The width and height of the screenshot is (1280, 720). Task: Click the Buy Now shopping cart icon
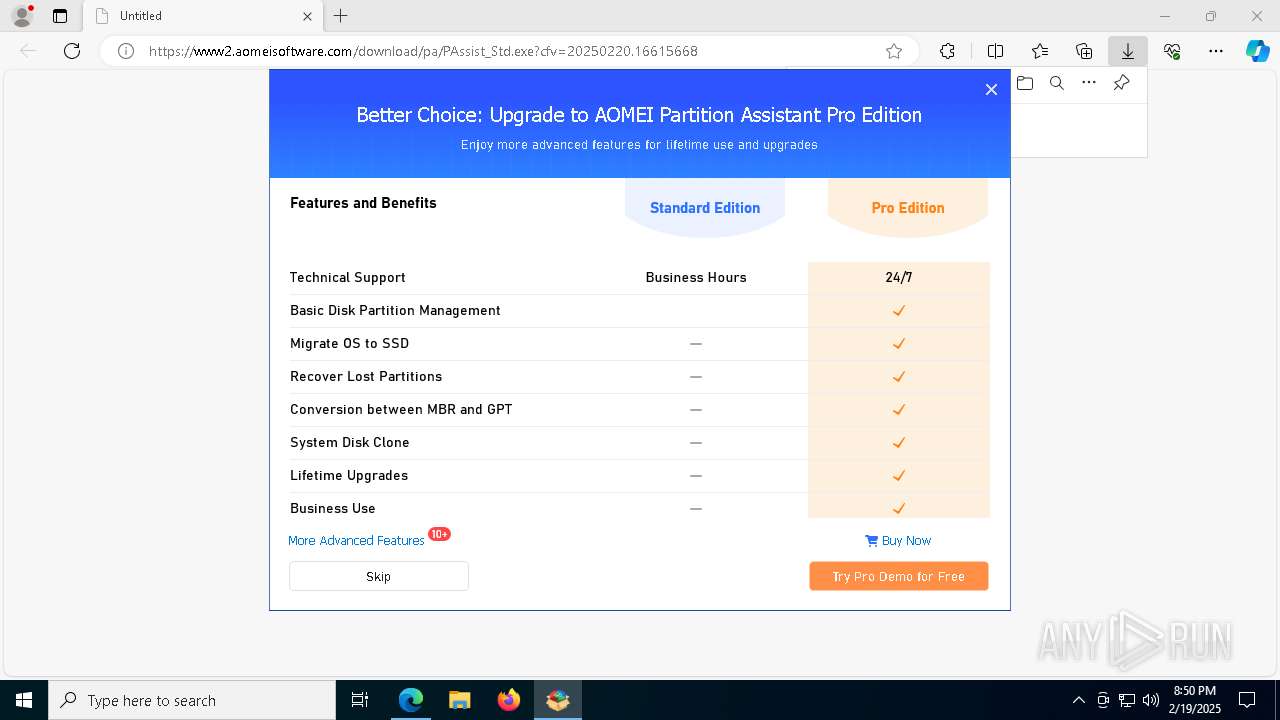[x=871, y=540]
